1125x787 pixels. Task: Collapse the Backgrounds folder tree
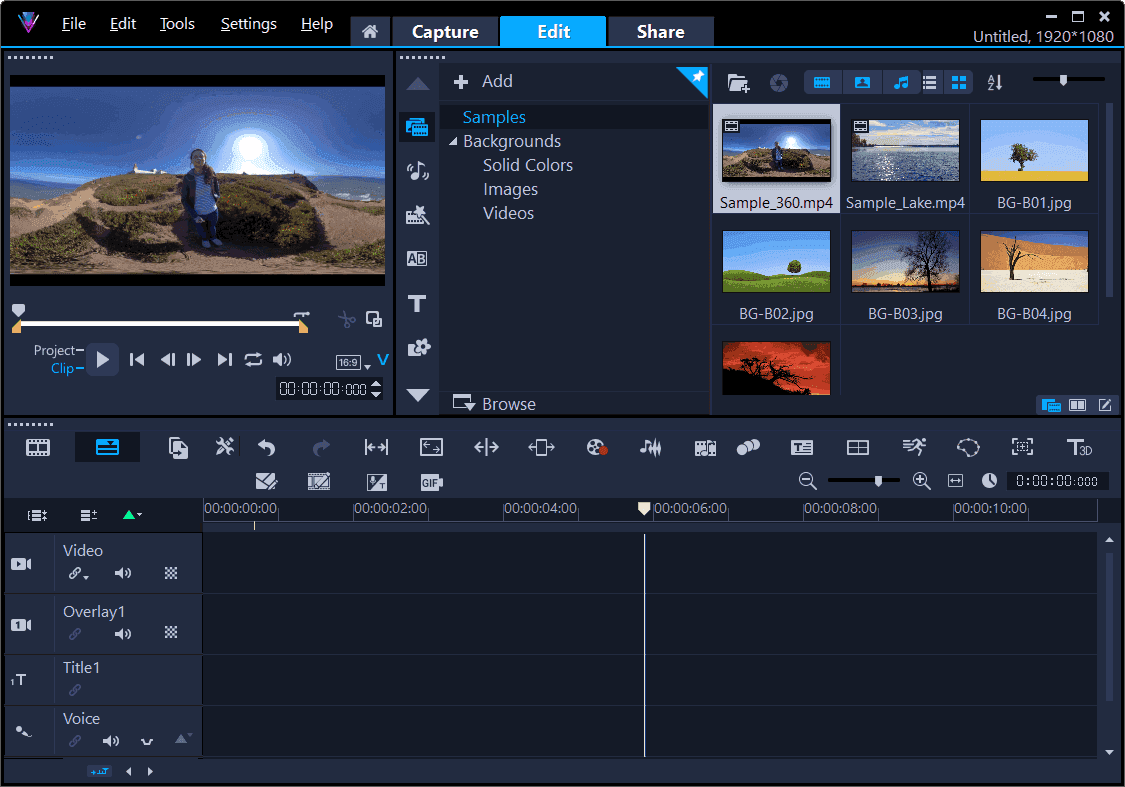(x=453, y=141)
